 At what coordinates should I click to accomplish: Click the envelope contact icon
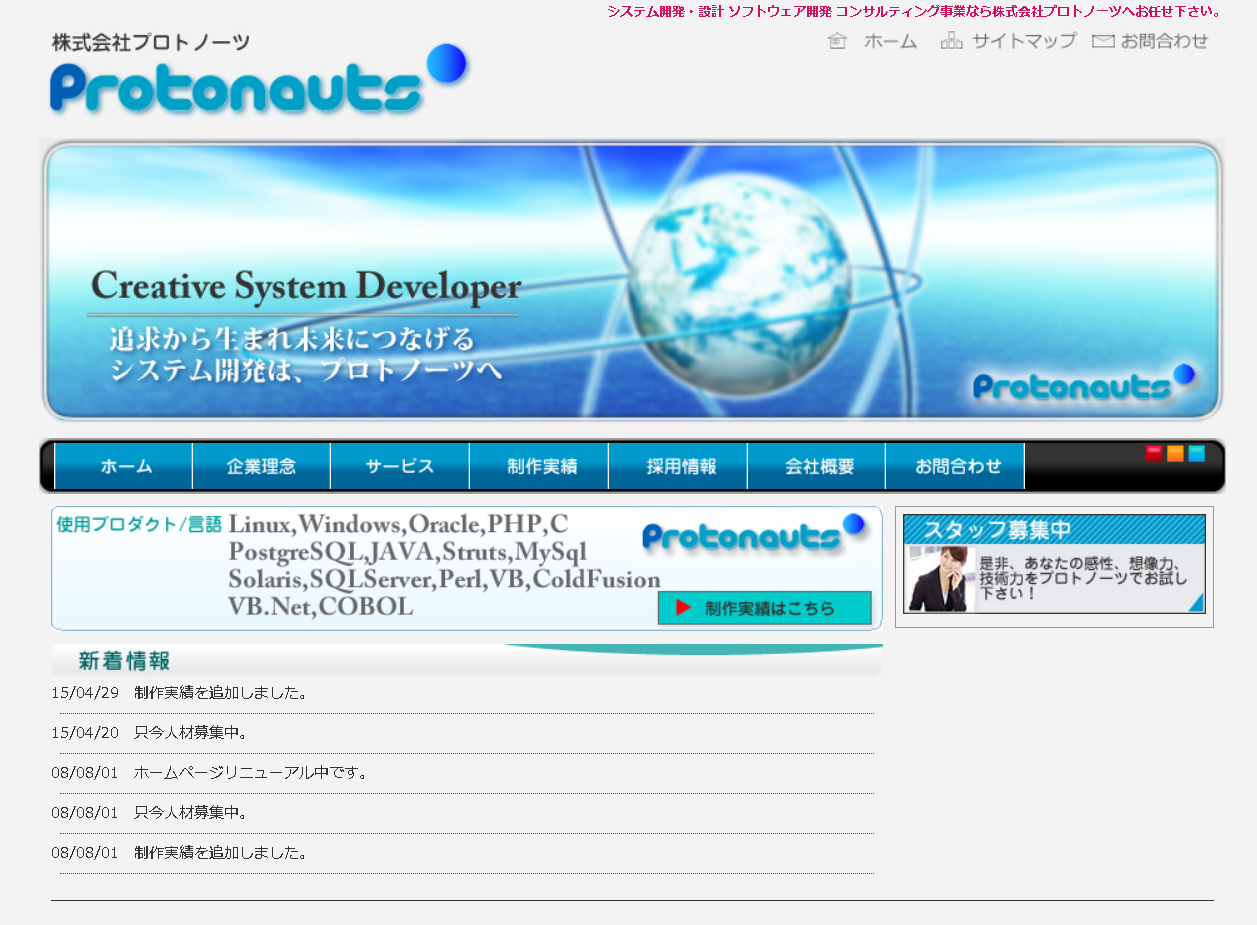pyautogui.click(x=1103, y=41)
